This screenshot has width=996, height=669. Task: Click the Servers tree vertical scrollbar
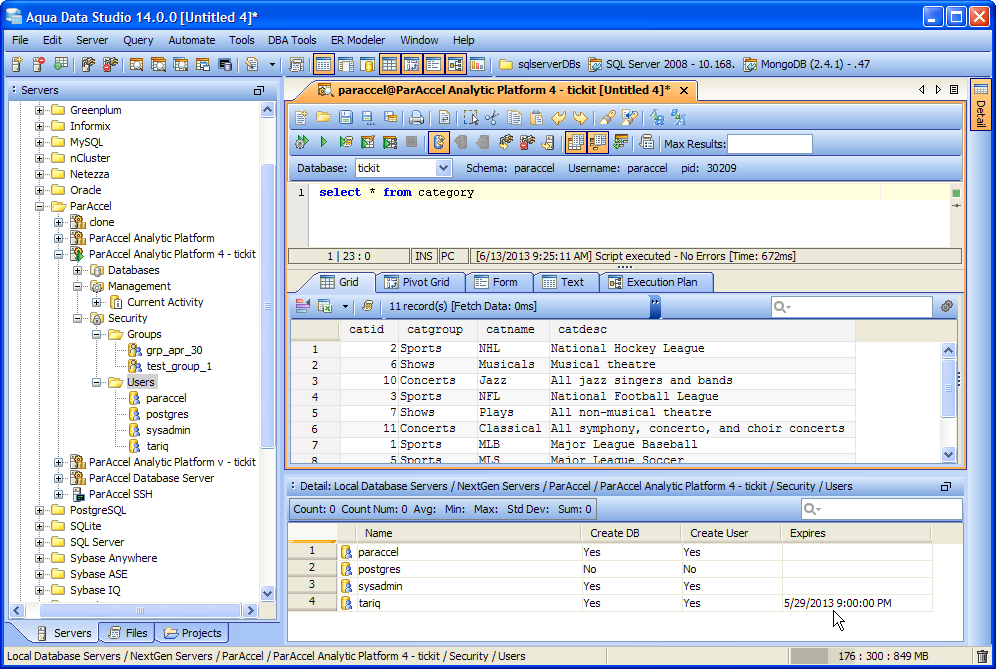(x=267, y=305)
